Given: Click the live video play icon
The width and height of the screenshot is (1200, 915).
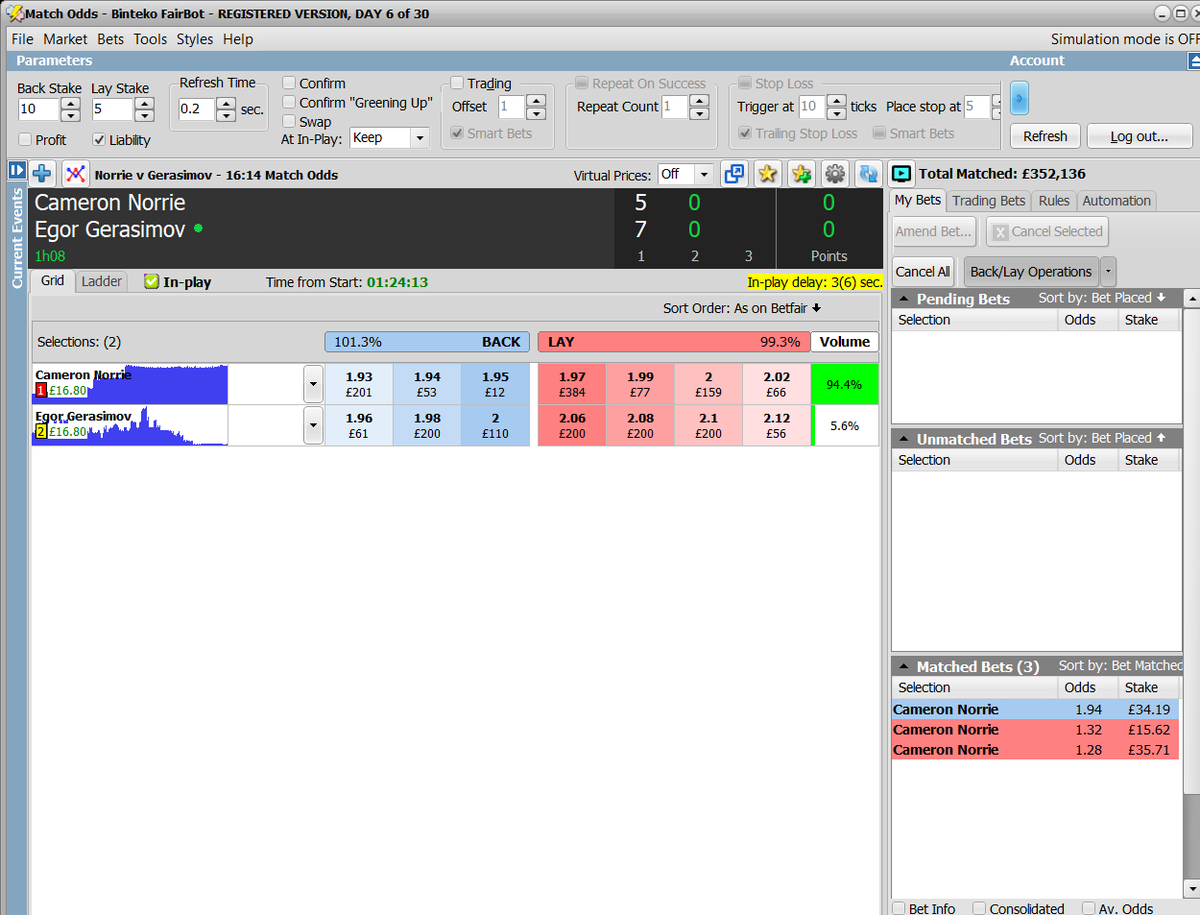Looking at the screenshot, I should [x=901, y=174].
